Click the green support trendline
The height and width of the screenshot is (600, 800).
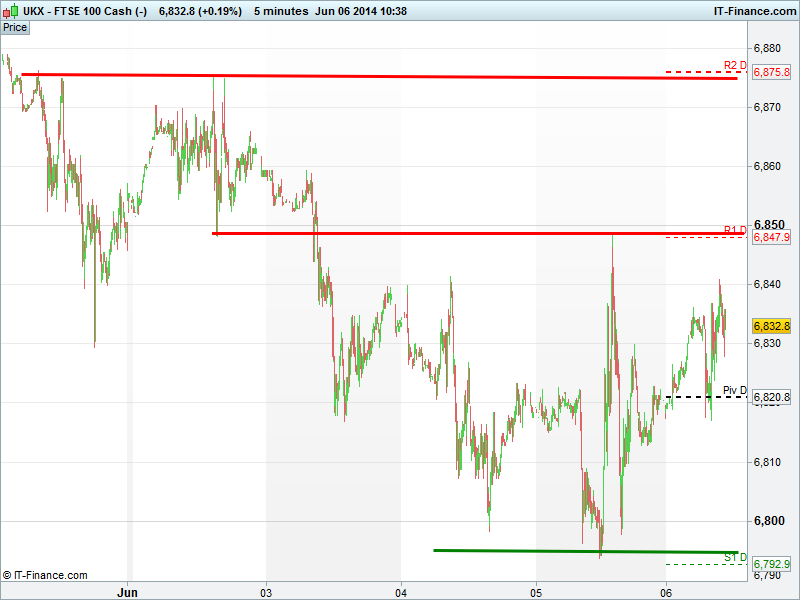pos(586,552)
